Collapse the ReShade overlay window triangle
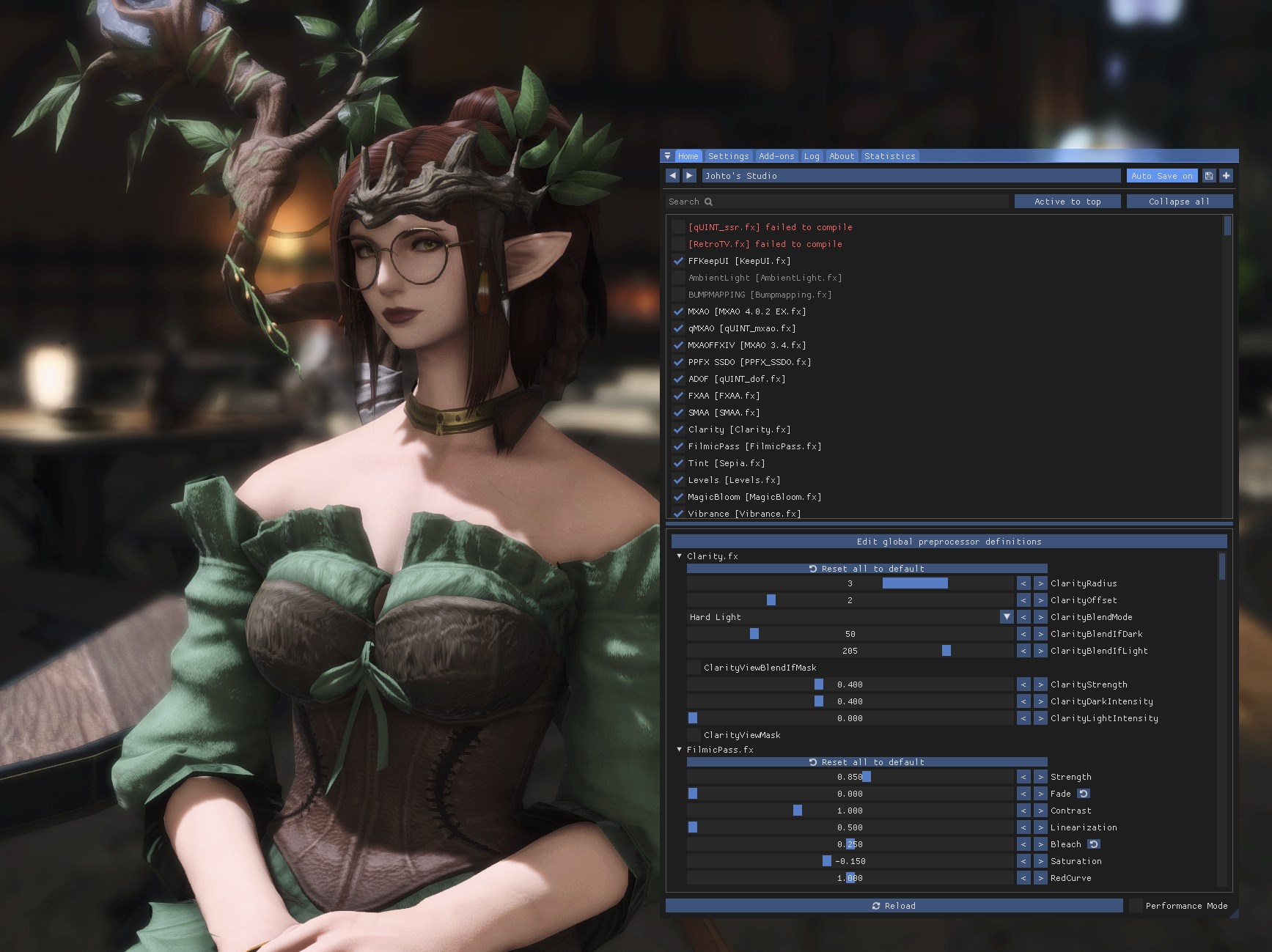The image size is (1272, 952). (x=667, y=156)
